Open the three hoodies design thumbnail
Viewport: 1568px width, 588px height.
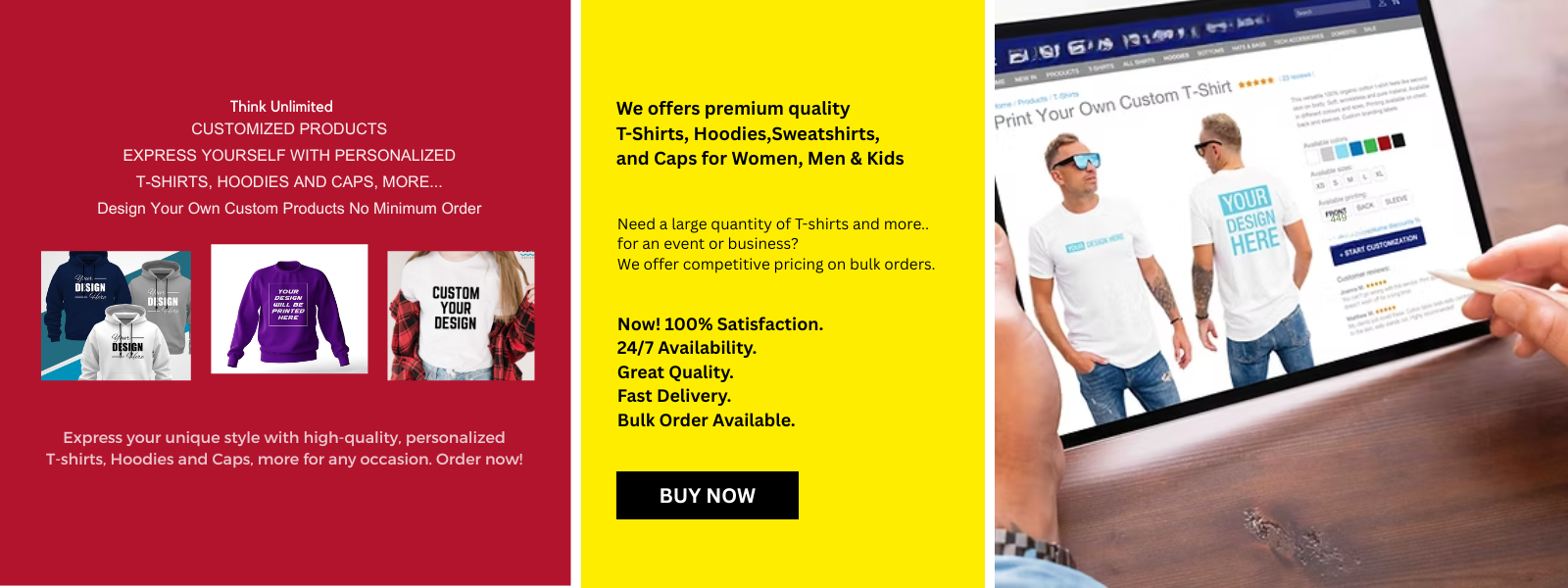coord(116,316)
